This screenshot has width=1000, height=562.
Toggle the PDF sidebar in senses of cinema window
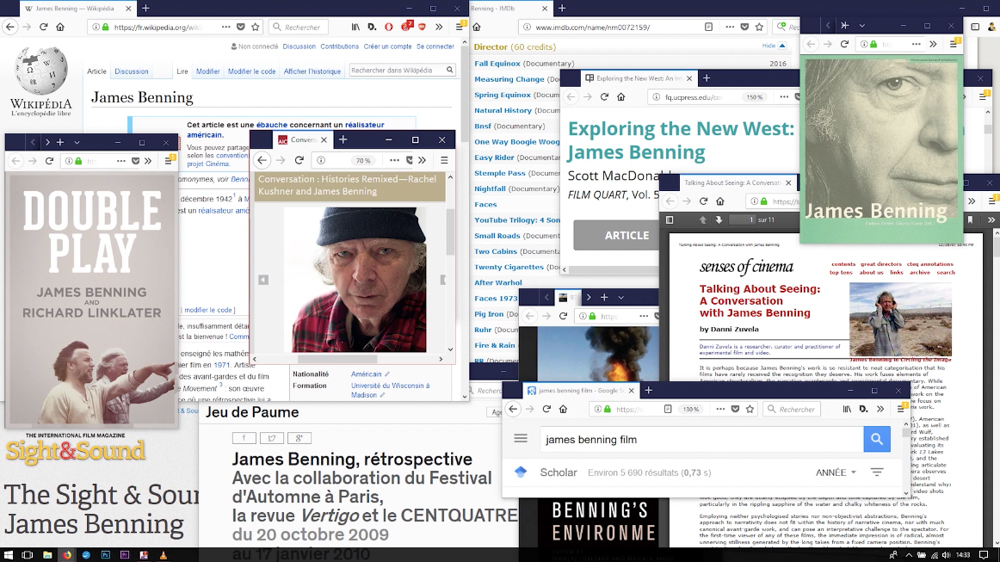(670, 219)
